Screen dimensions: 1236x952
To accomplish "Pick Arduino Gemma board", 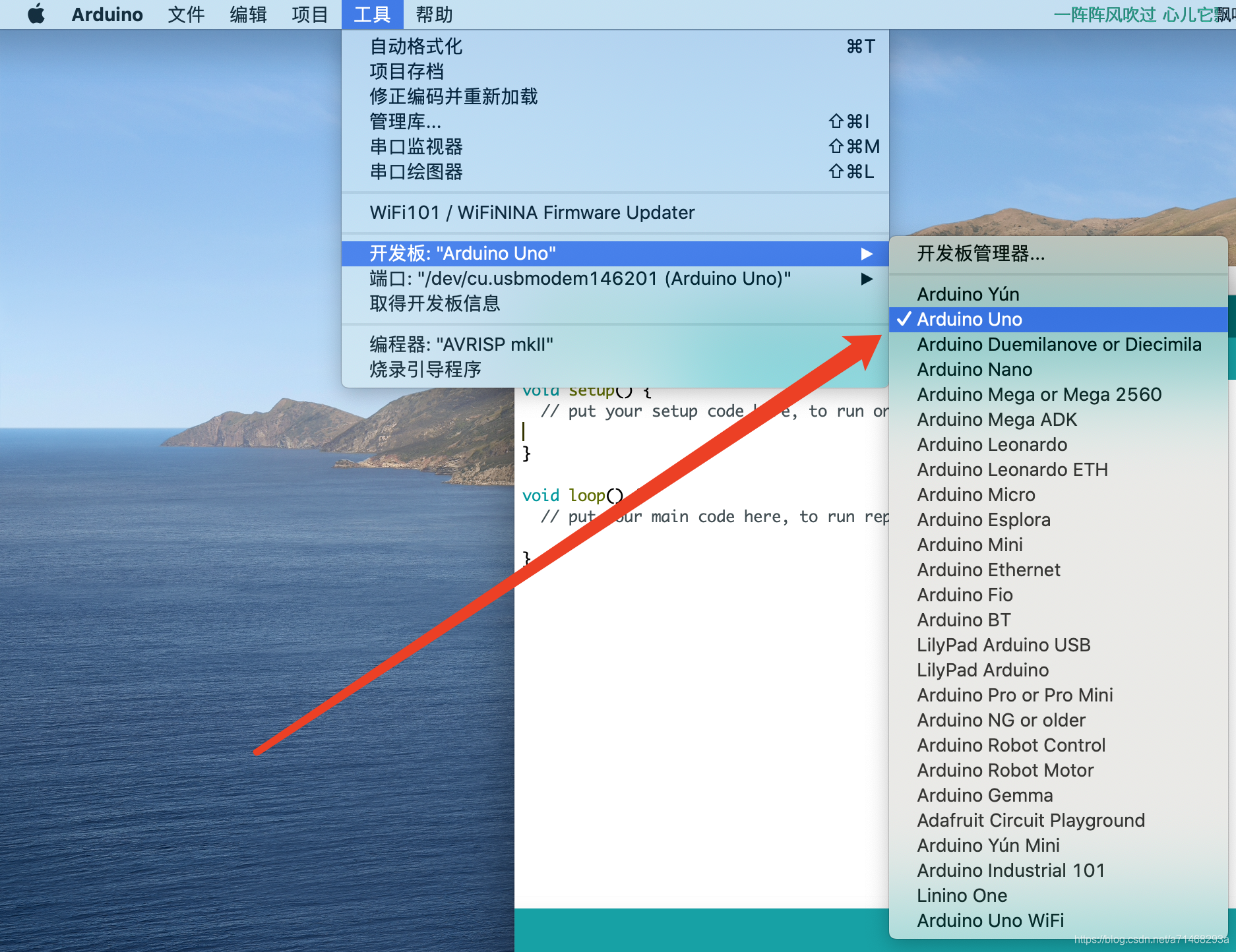I will (x=1058, y=795).
